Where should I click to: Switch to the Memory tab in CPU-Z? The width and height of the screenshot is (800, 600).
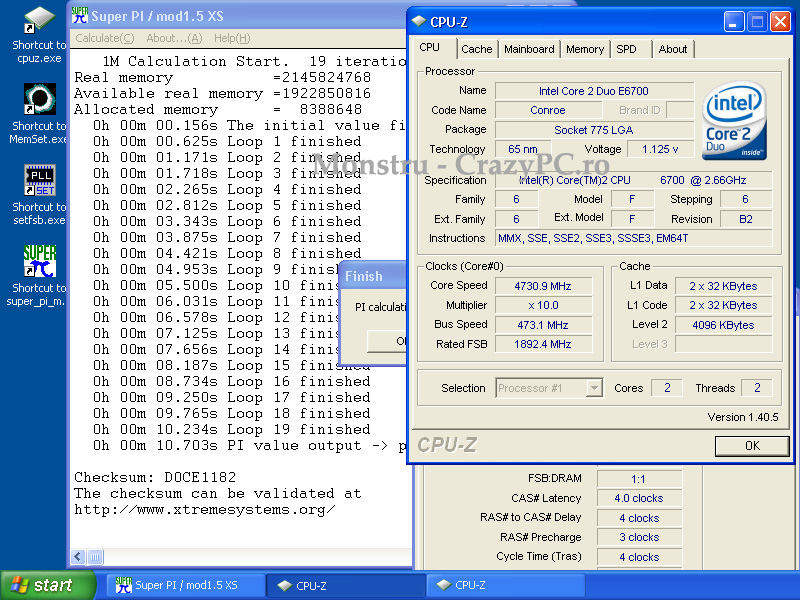[585, 49]
